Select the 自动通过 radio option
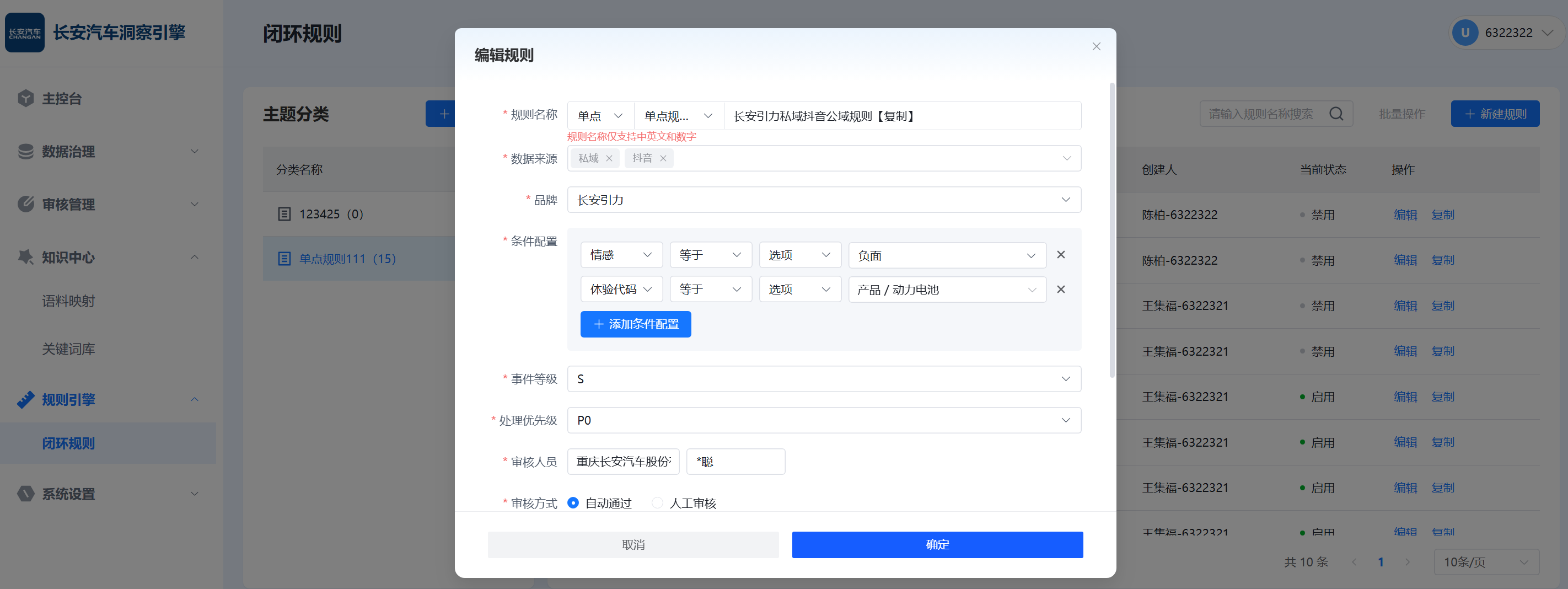The height and width of the screenshot is (589, 1568). pos(573,502)
